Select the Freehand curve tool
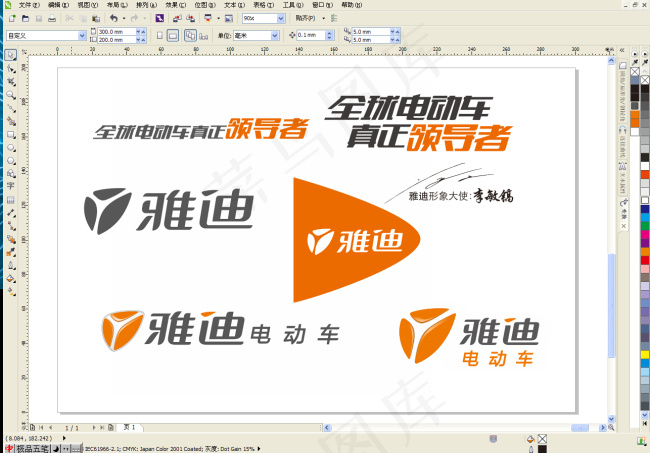 11,108
